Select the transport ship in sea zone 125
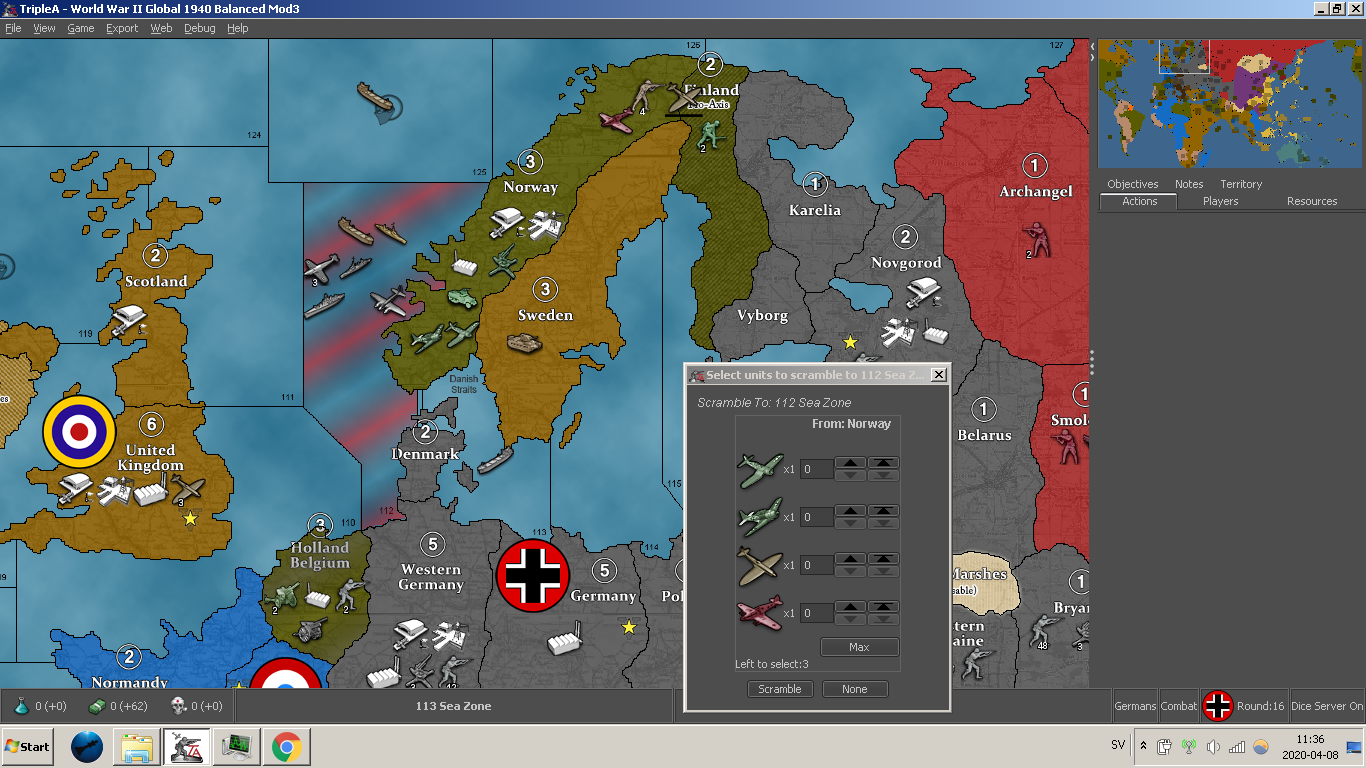 click(378, 97)
